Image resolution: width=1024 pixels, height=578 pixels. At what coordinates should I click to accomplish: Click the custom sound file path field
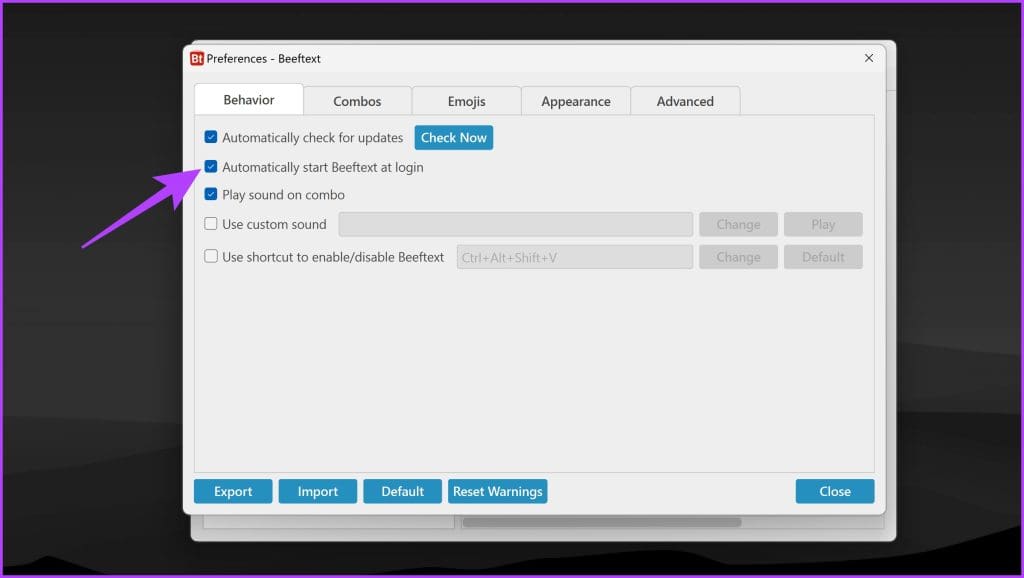click(516, 224)
